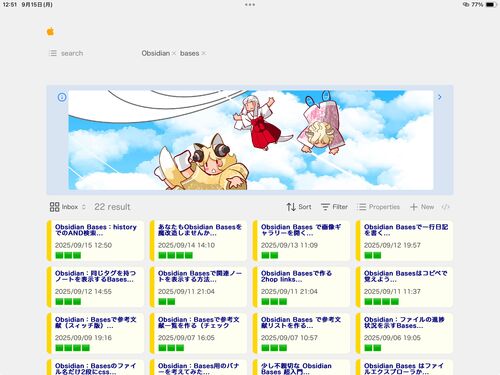
Task: Toggle the code view icon
Action: tap(445, 207)
